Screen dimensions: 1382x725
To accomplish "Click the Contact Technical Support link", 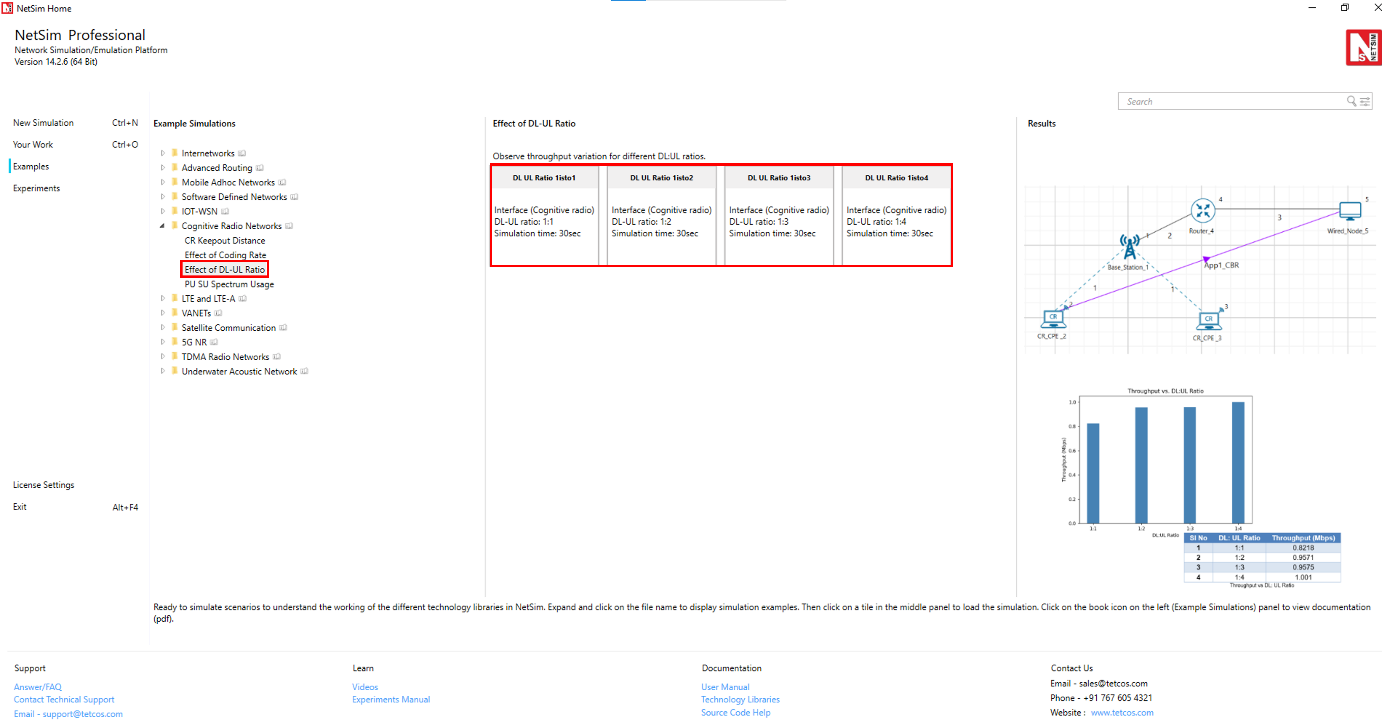I will click(x=64, y=700).
